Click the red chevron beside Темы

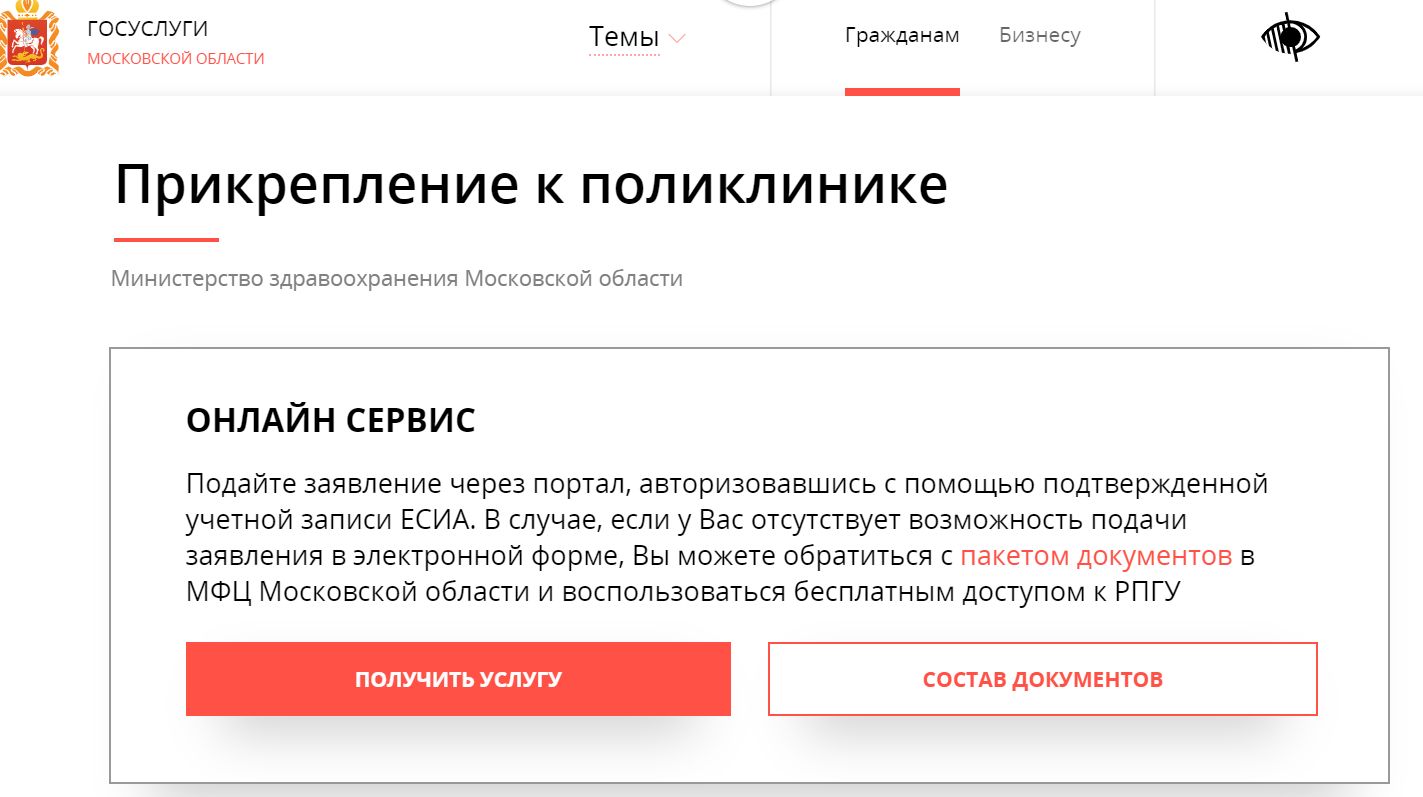click(677, 39)
